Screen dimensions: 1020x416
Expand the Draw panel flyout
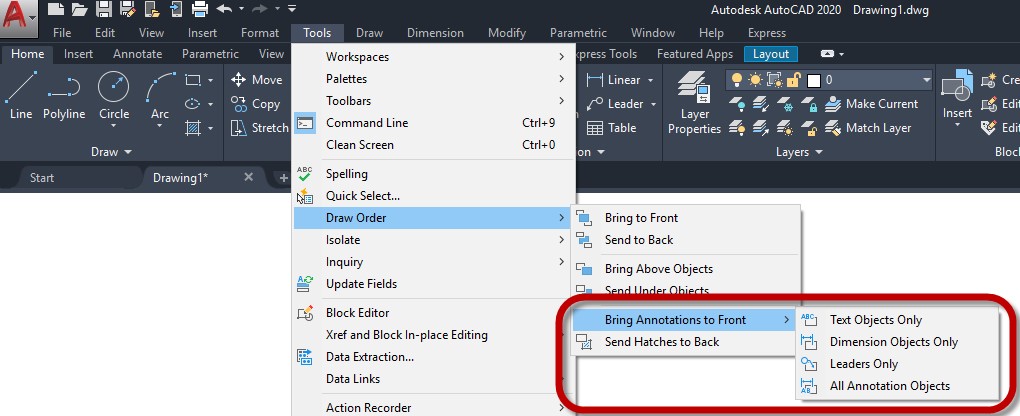[111, 152]
